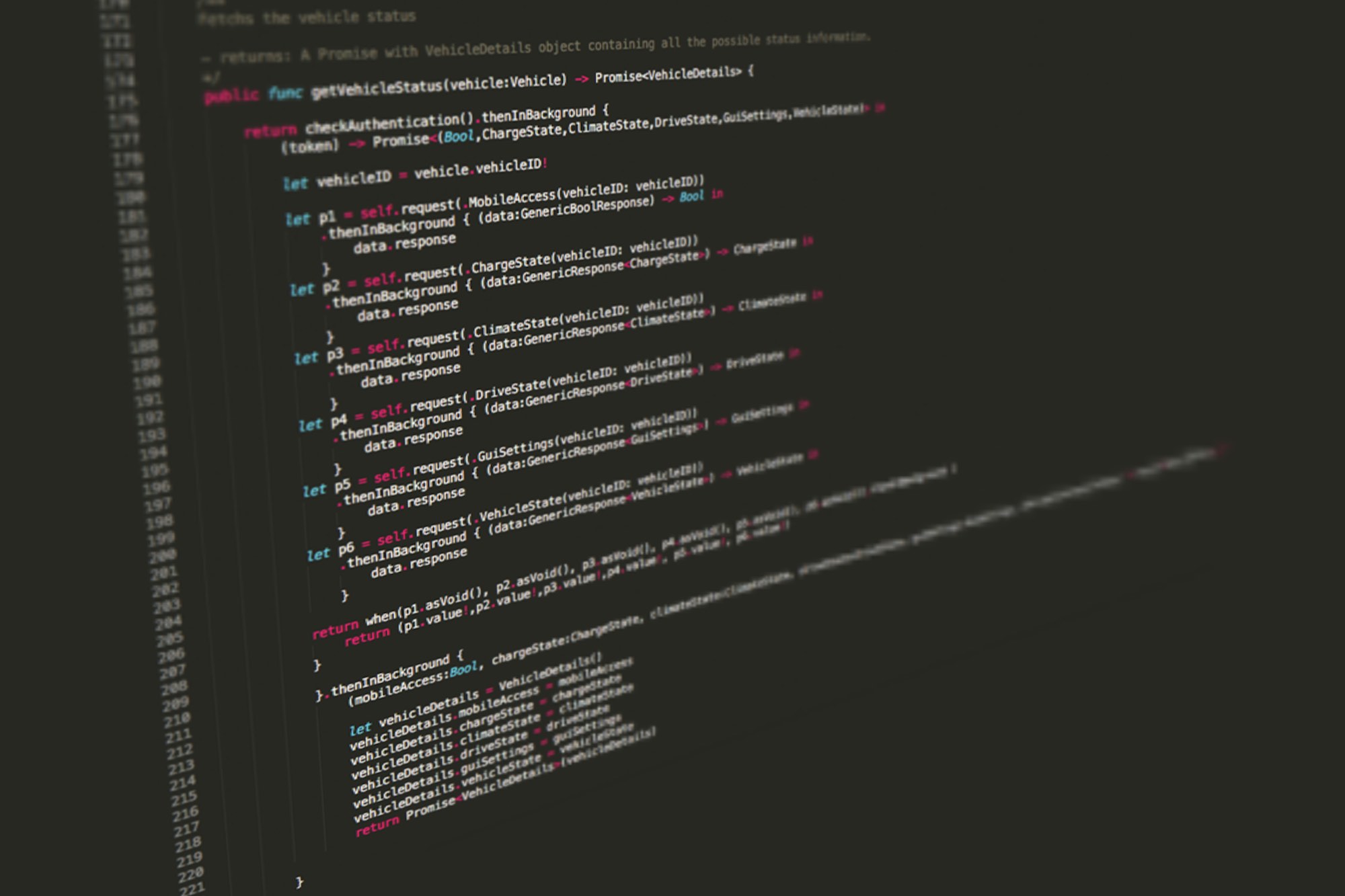Image resolution: width=1345 pixels, height=896 pixels.
Task: Click the getVehicleStatus function name
Action: 377,89
